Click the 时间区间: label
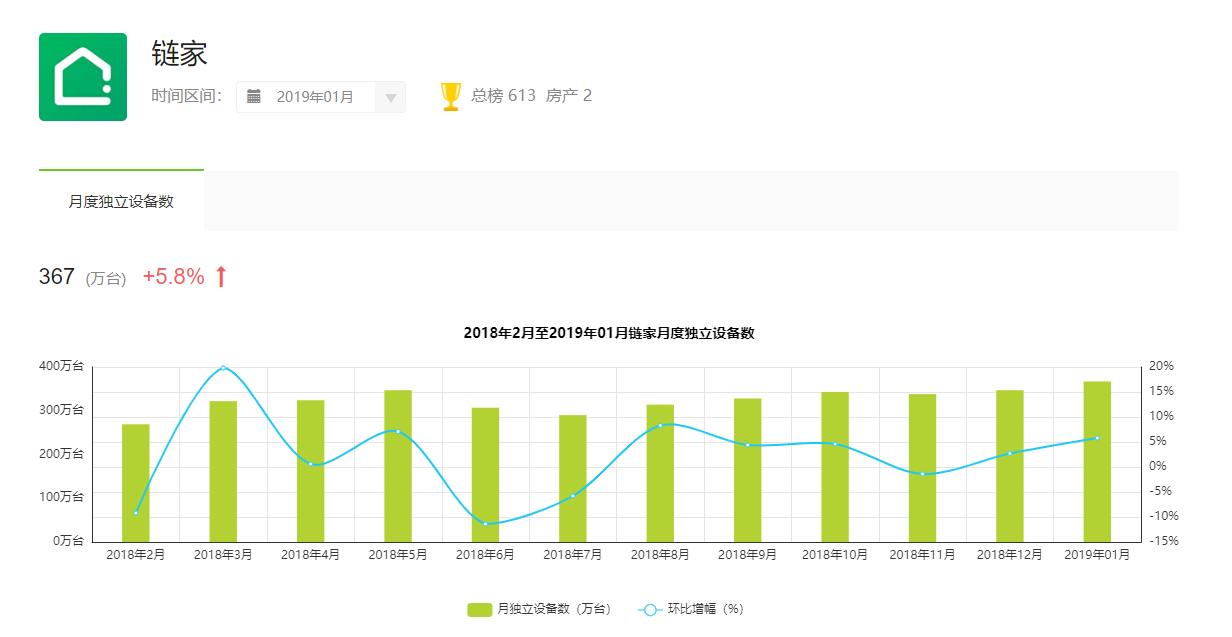 (187, 96)
